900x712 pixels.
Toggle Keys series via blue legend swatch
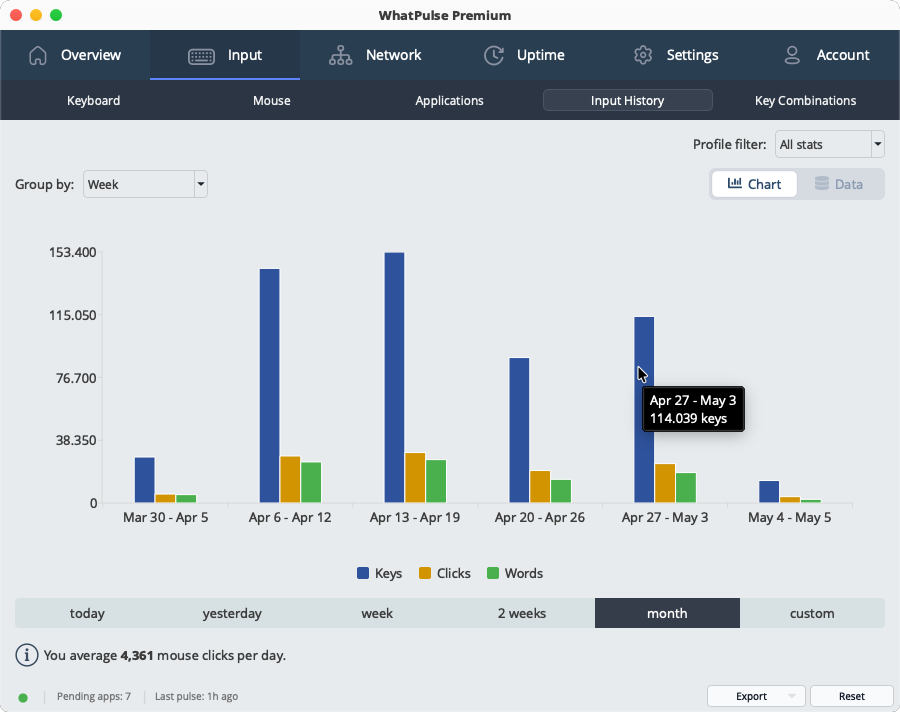(363, 573)
